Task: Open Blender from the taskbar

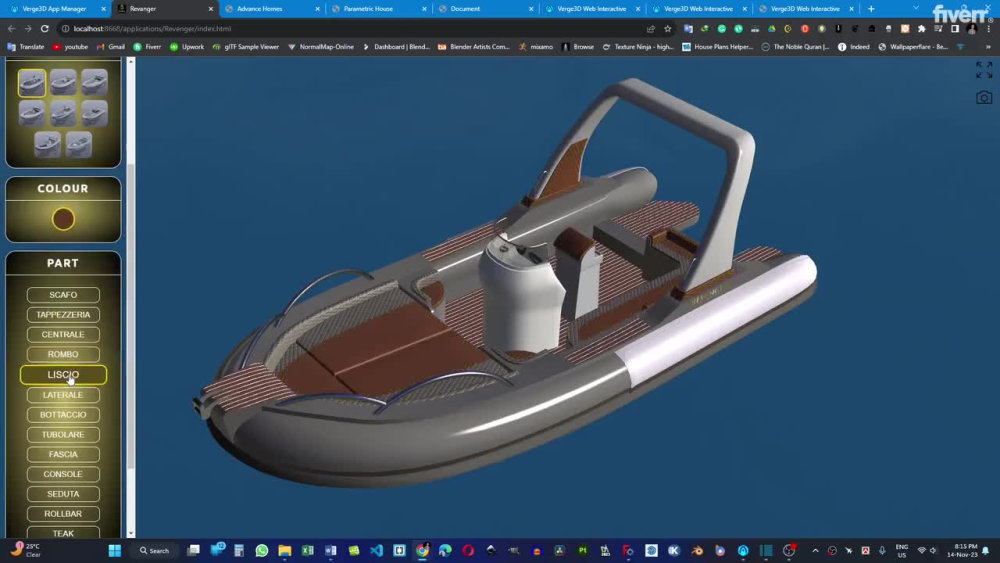Action: click(697, 550)
